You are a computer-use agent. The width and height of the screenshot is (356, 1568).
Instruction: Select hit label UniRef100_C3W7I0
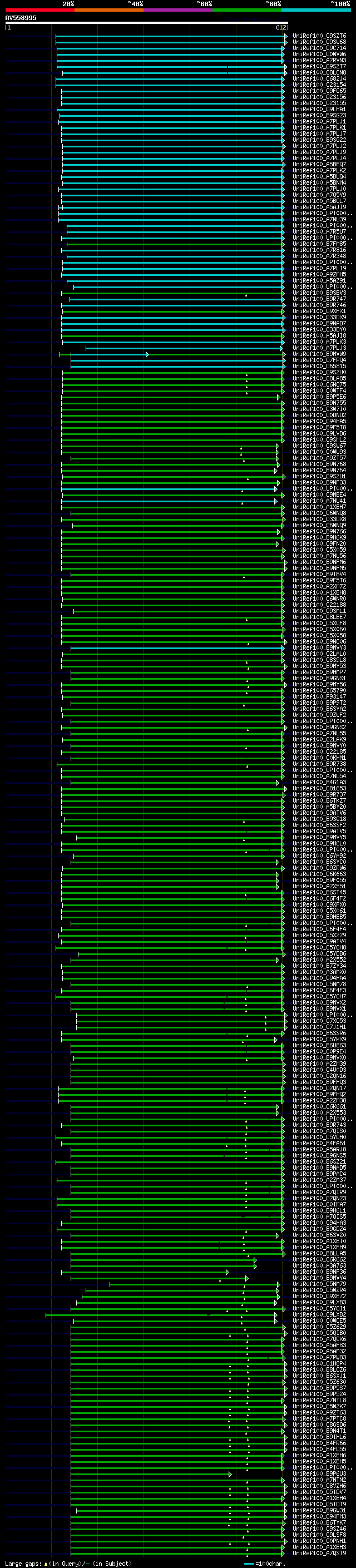319,408
